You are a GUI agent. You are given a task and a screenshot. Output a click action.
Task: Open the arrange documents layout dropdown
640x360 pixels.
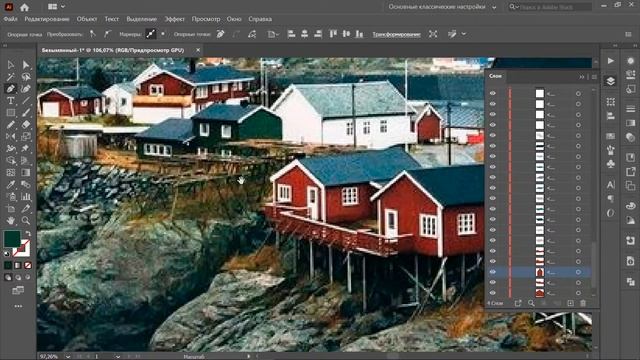point(56,7)
